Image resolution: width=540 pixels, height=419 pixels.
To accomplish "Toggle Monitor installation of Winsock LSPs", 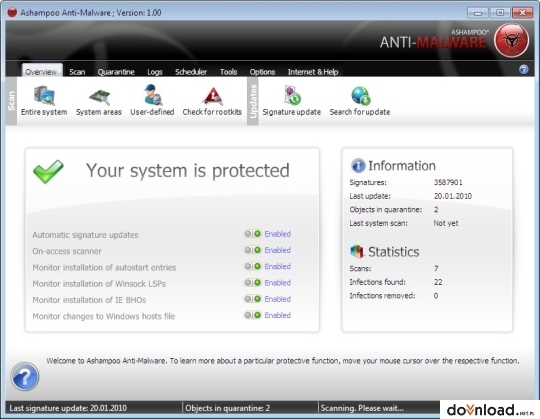I will point(252,283).
